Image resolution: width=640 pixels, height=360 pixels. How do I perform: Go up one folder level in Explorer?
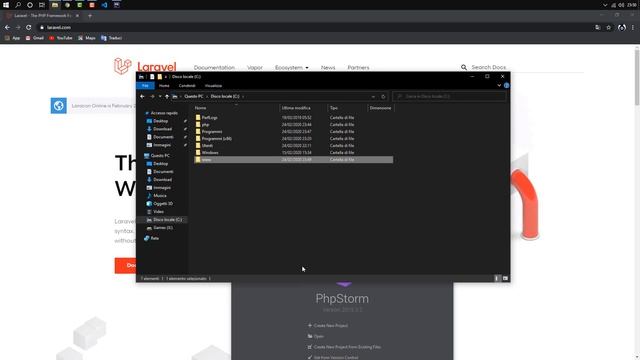(167, 96)
